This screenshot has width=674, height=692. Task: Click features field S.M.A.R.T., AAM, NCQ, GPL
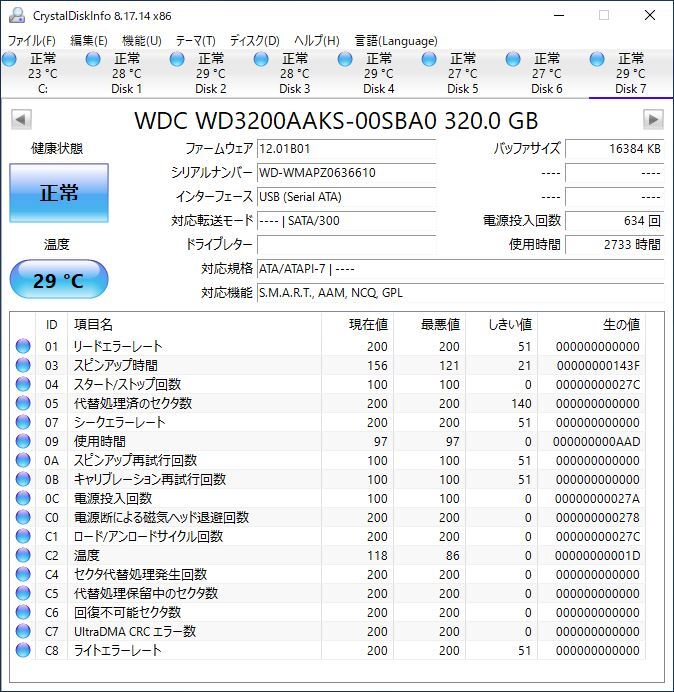click(460, 292)
